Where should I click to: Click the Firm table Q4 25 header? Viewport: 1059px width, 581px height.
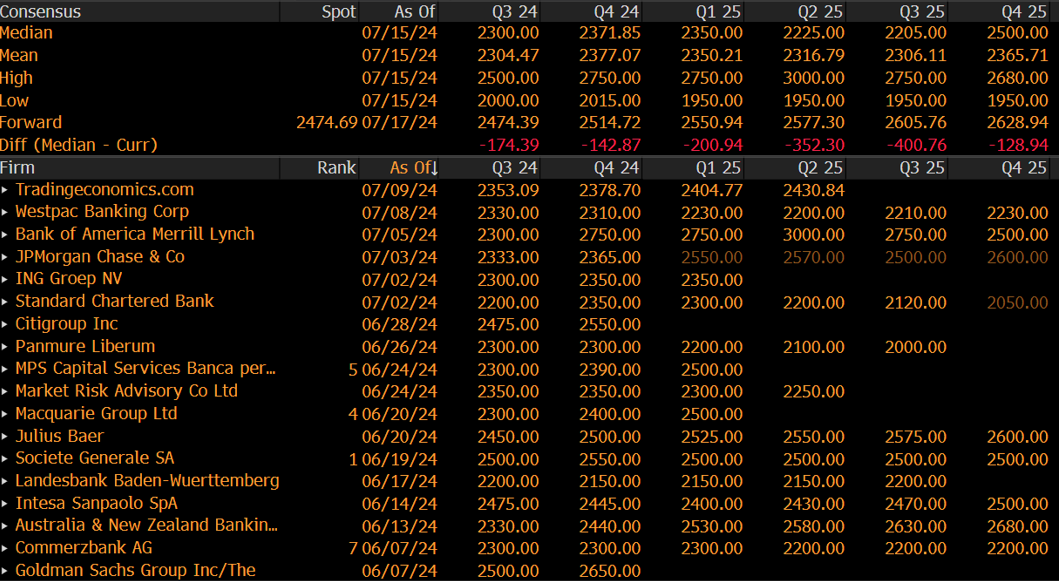1025,168
